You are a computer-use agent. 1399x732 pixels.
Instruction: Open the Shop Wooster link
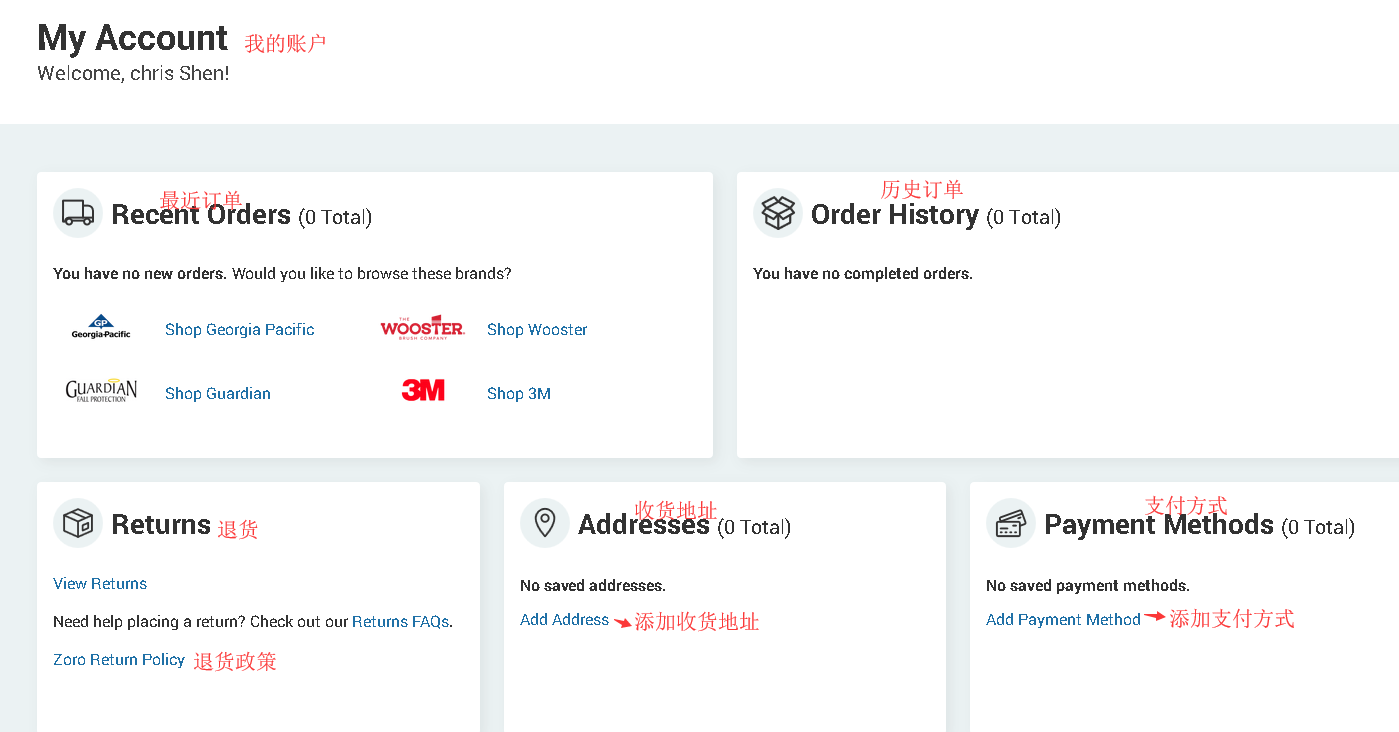[537, 330]
